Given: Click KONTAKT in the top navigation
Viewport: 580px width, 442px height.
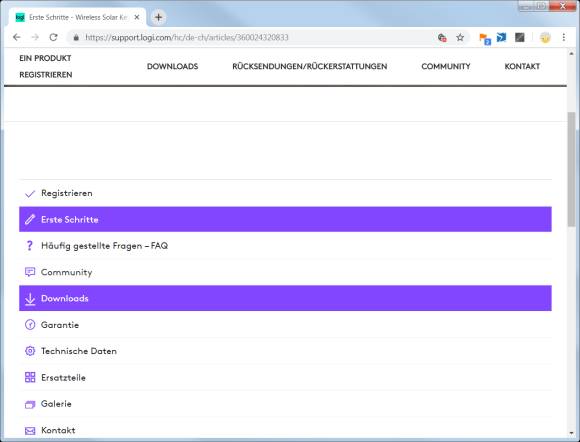Looking at the screenshot, I should (x=522, y=66).
